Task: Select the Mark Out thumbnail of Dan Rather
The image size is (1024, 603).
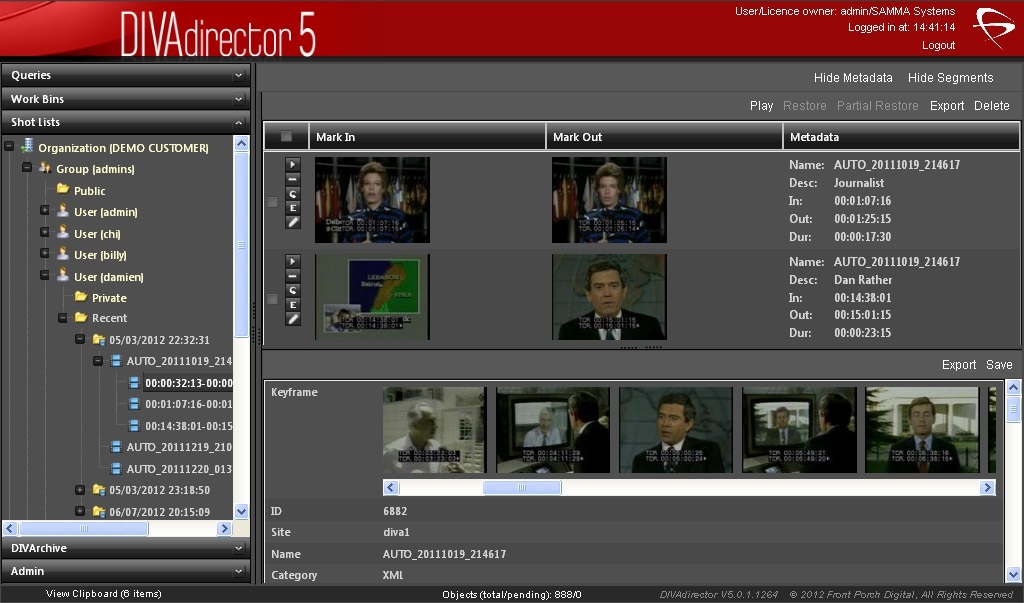Action: point(609,297)
